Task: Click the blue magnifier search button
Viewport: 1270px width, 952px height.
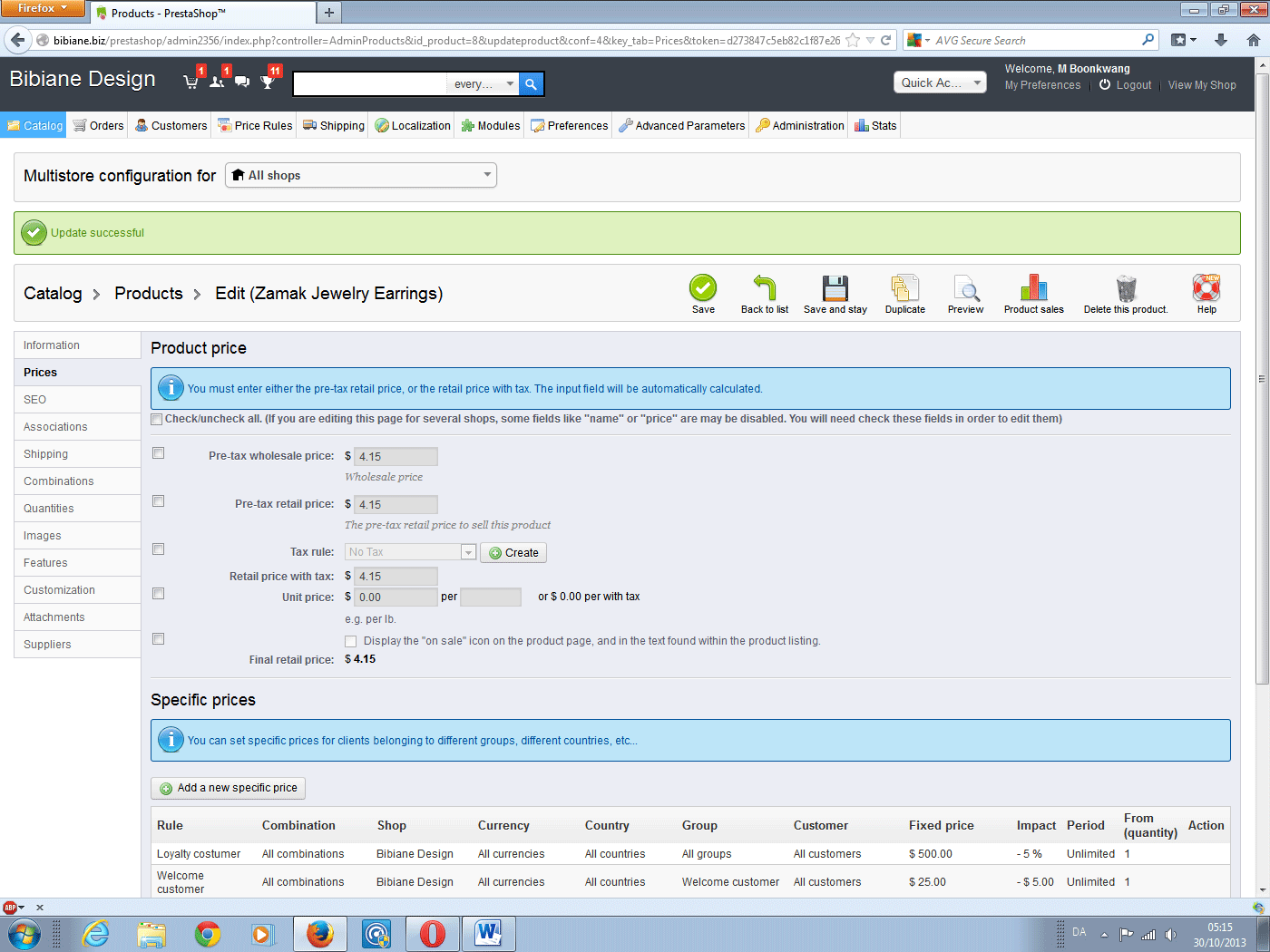Action: [x=532, y=84]
